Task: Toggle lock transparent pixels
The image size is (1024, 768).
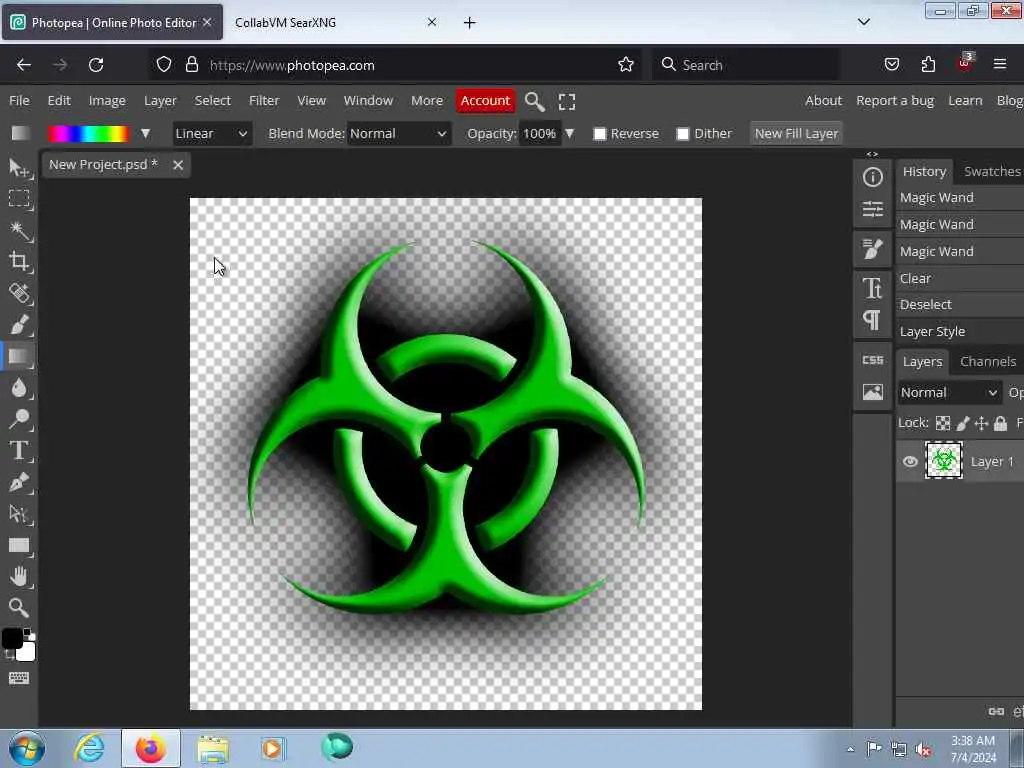Action: click(x=942, y=423)
